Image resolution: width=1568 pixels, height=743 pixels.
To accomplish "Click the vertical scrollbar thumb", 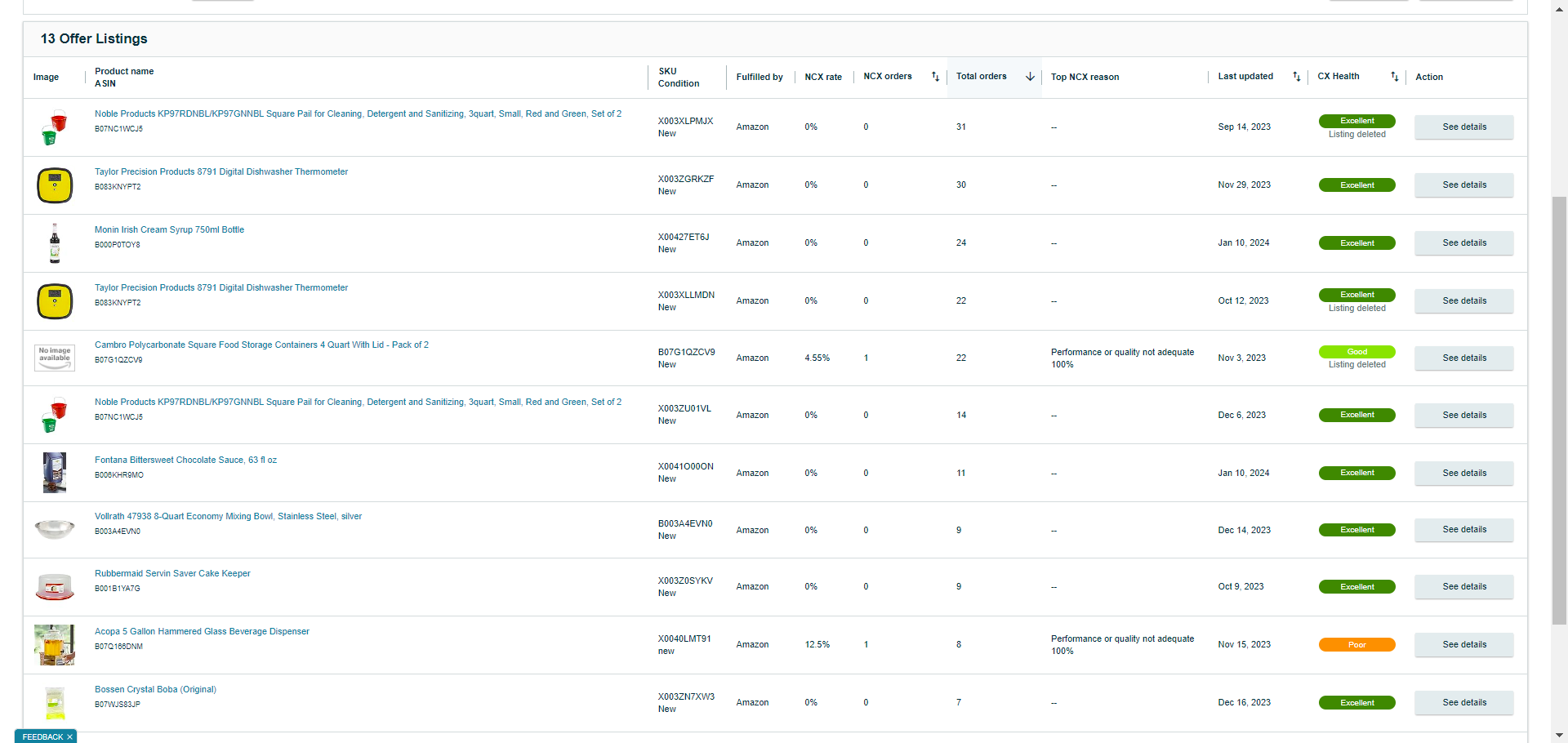I will tap(1560, 411).
